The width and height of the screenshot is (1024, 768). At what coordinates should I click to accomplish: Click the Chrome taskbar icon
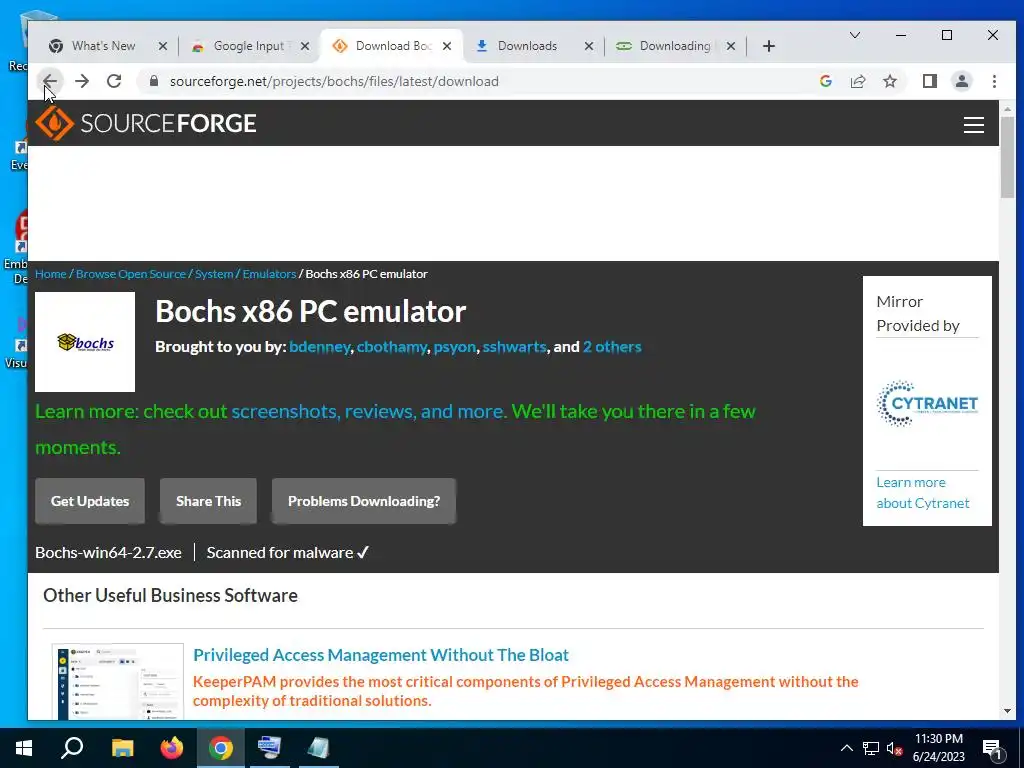click(221, 748)
